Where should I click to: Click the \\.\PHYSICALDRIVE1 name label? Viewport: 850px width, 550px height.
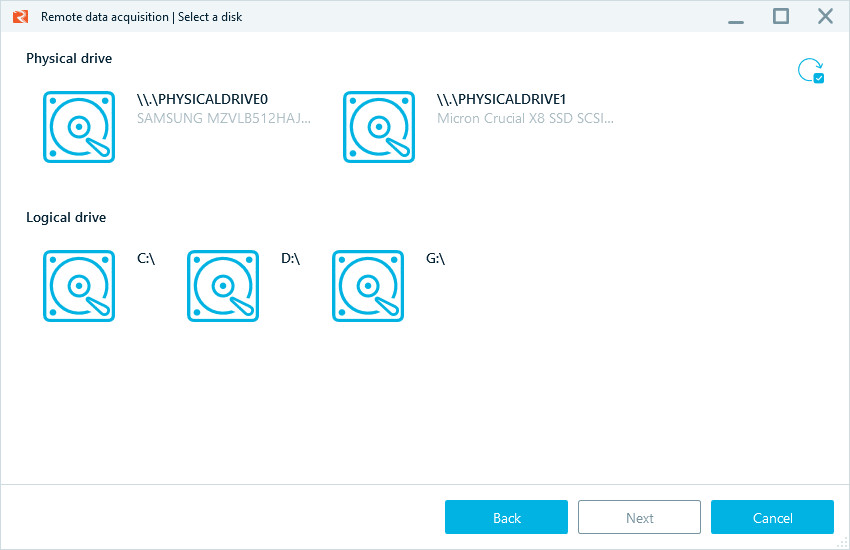click(502, 99)
